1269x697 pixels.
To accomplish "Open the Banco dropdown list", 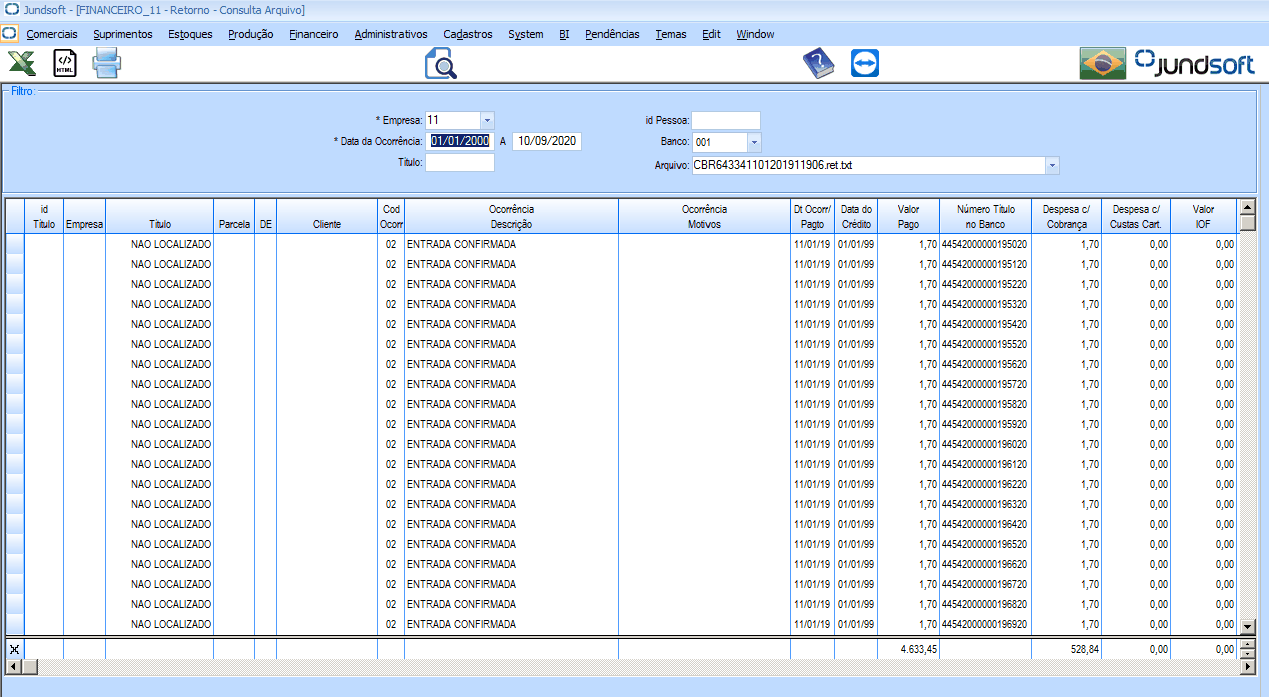I will point(754,142).
